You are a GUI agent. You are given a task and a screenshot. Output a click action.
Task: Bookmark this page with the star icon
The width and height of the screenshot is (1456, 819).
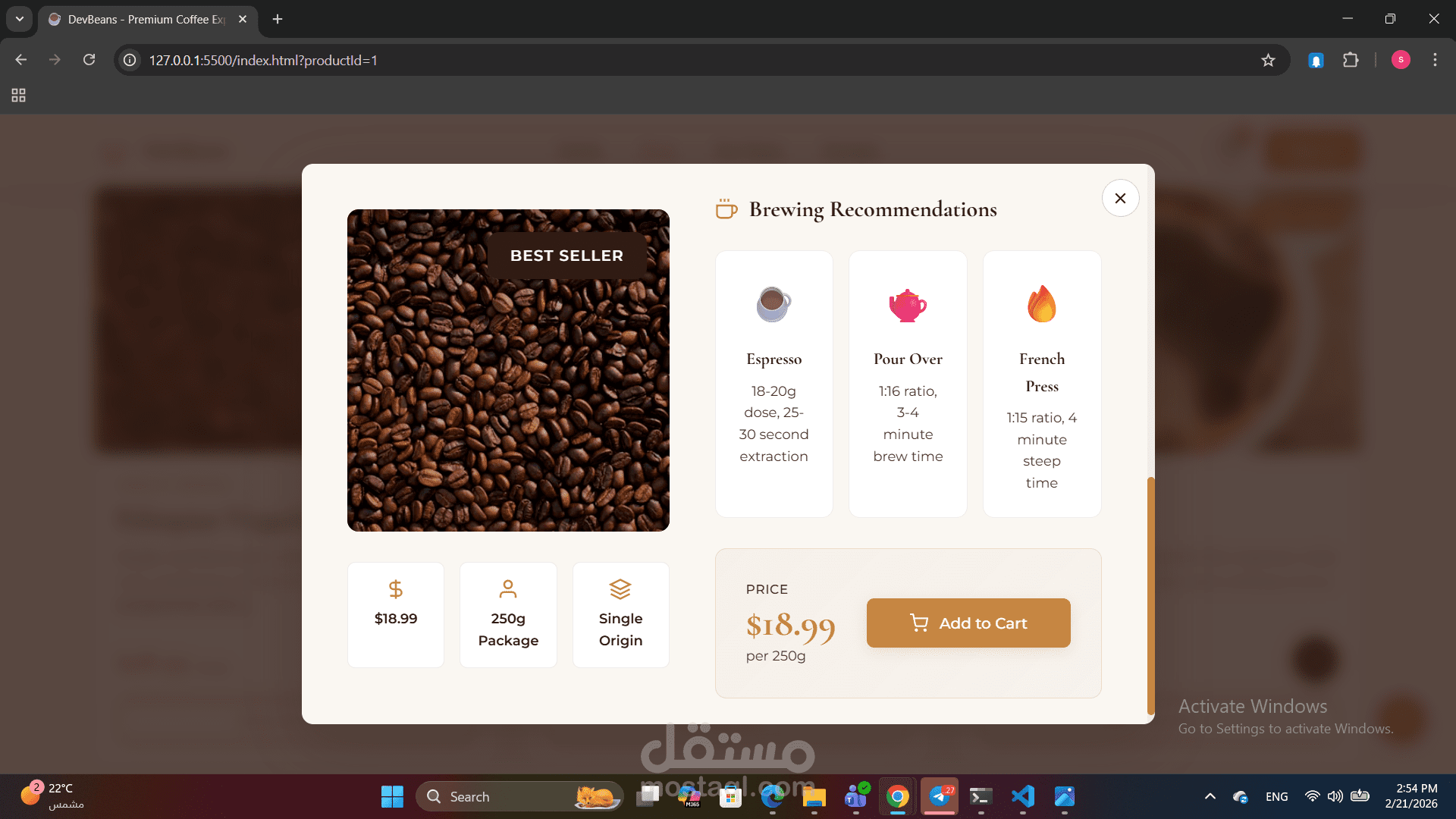point(1268,60)
